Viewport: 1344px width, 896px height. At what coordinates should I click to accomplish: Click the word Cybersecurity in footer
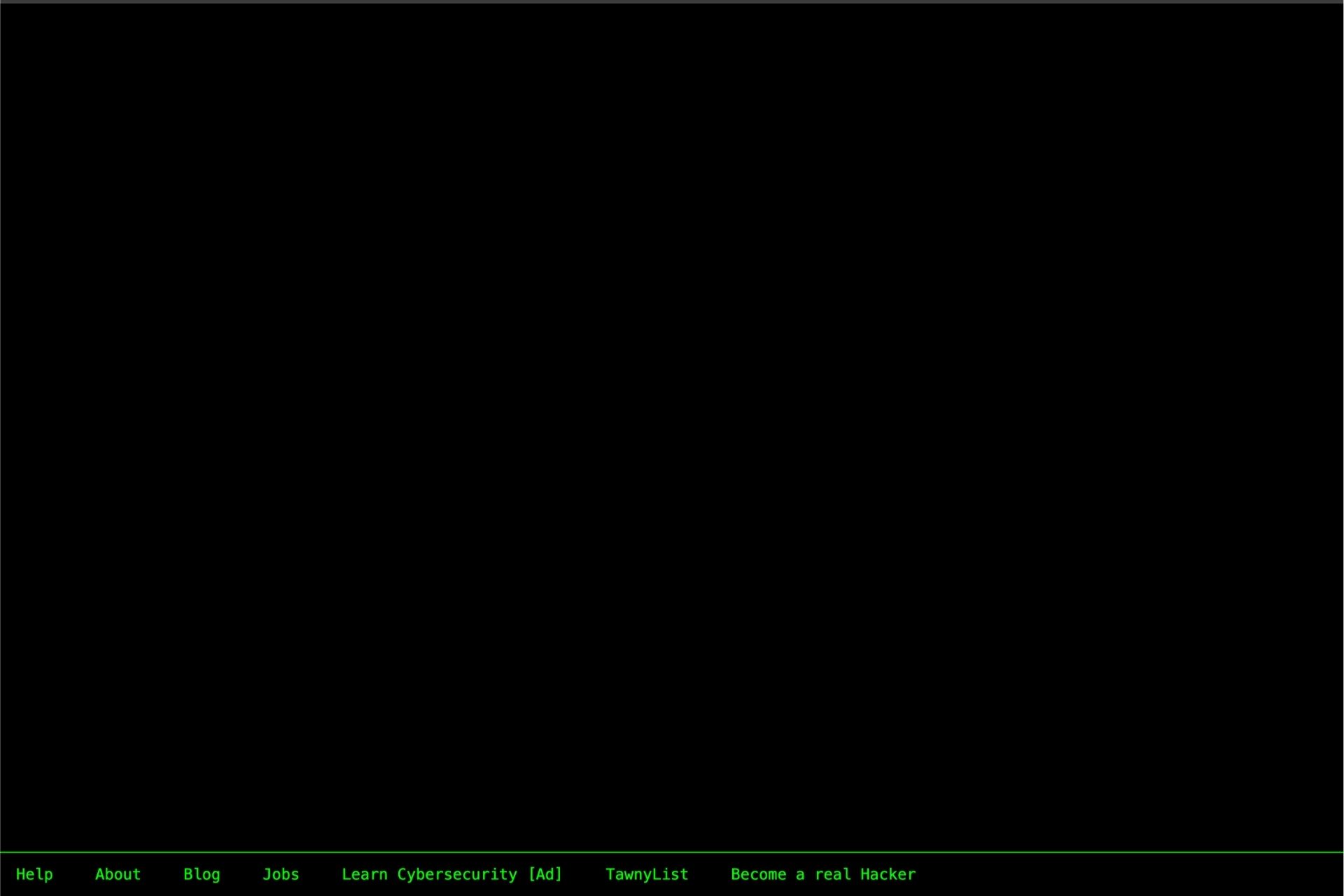[456, 874]
